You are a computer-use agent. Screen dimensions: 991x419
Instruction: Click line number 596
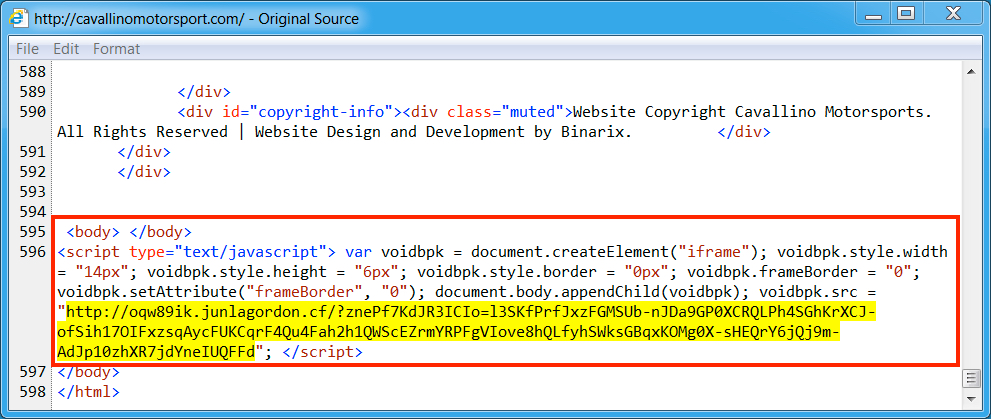pos(33,252)
